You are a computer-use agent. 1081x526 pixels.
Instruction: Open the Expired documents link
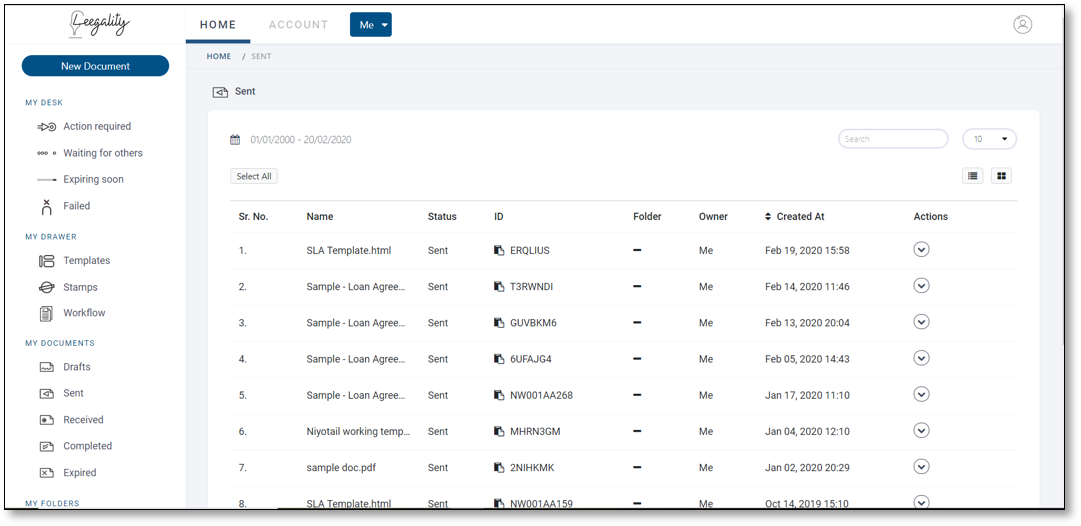(x=80, y=473)
